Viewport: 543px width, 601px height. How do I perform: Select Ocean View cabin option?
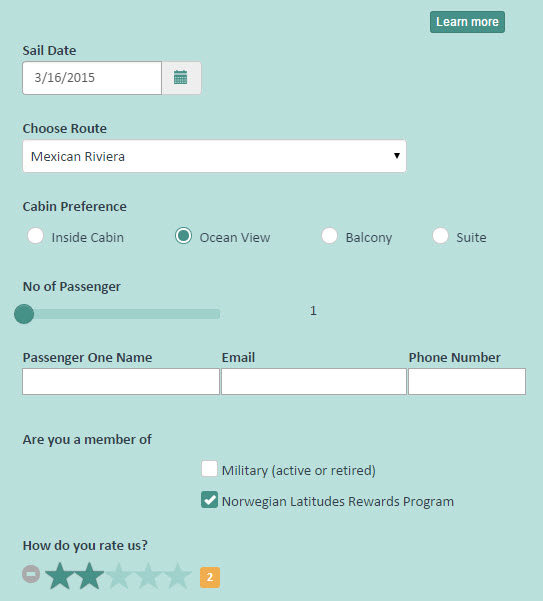(x=184, y=236)
